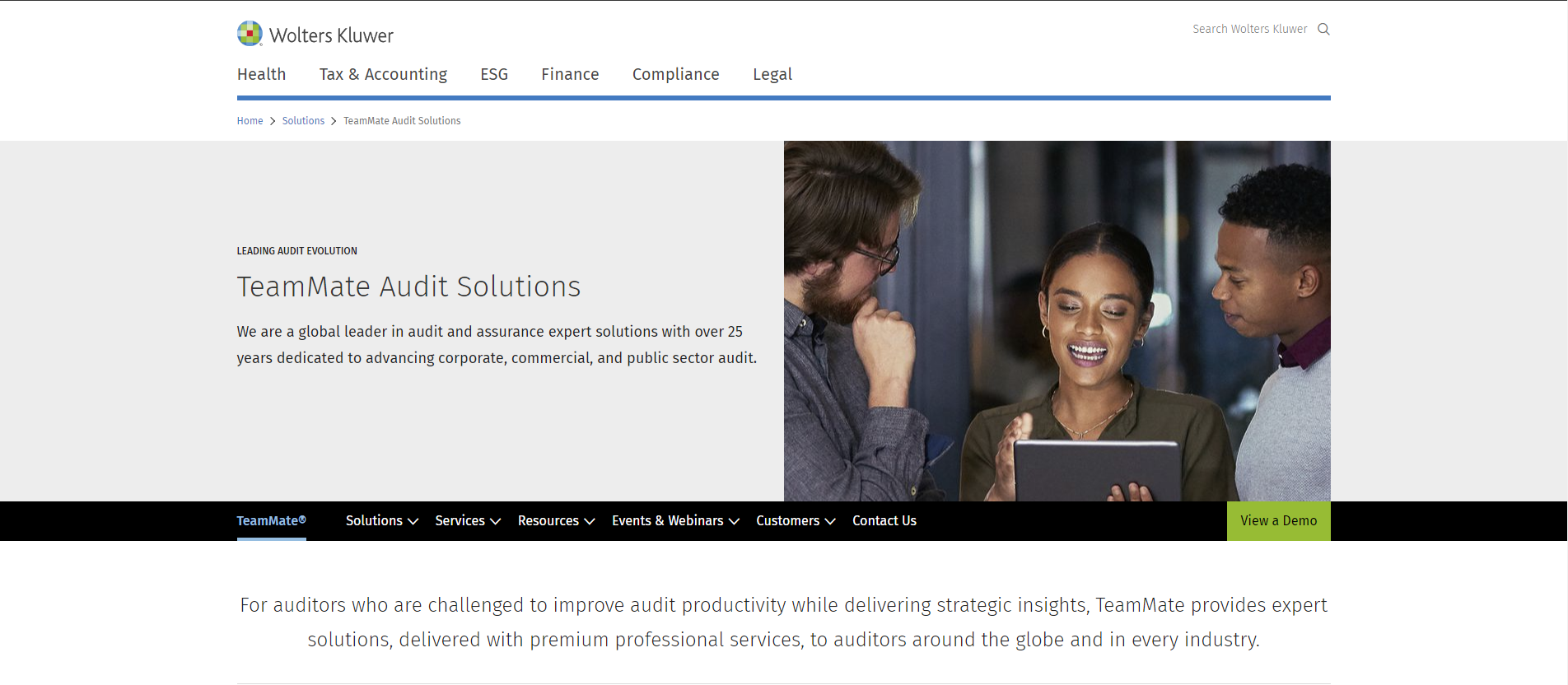Screen dimensions: 1568x685
Task: Click TeamMate Audit Solutions breadcrumb text
Action: 402,121
